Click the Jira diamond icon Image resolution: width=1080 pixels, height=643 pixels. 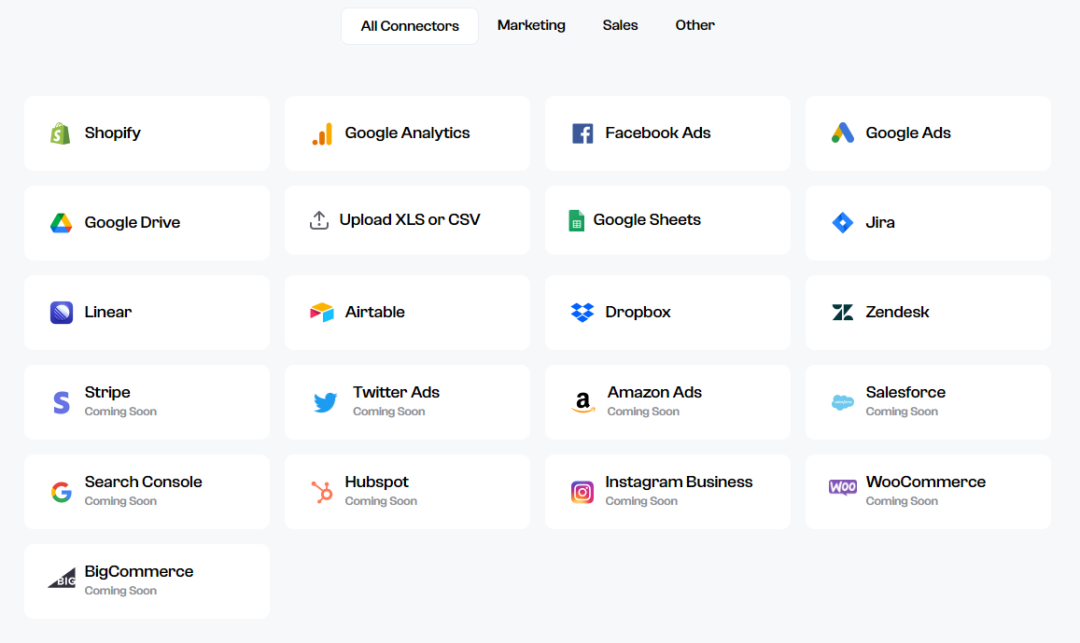point(843,223)
